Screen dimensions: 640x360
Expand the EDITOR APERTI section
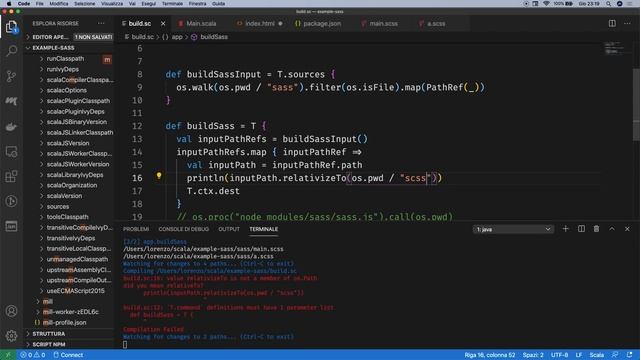click(x=69, y=37)
